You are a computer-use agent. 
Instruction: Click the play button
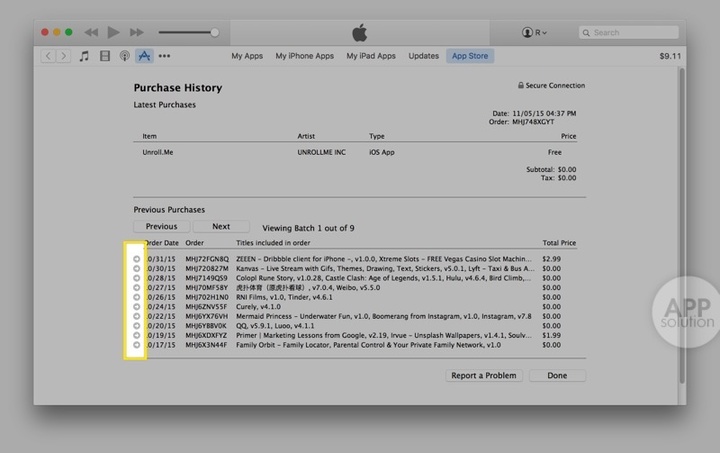tap(114, 33)
